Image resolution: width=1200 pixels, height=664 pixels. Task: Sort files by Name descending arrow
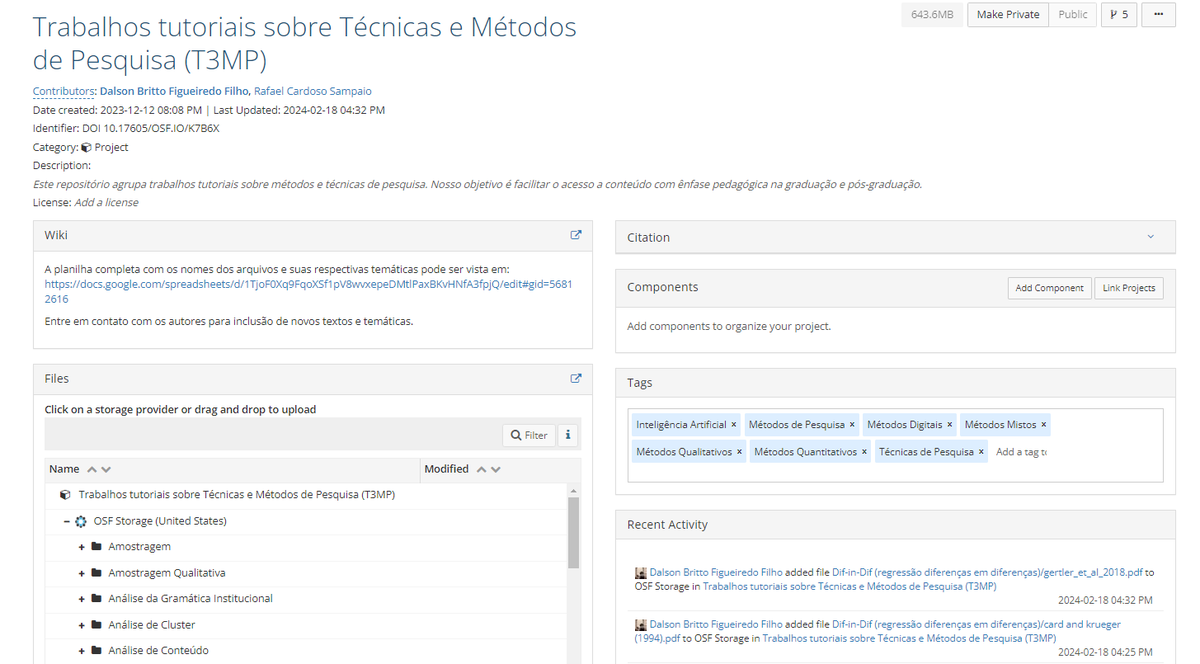106,469
